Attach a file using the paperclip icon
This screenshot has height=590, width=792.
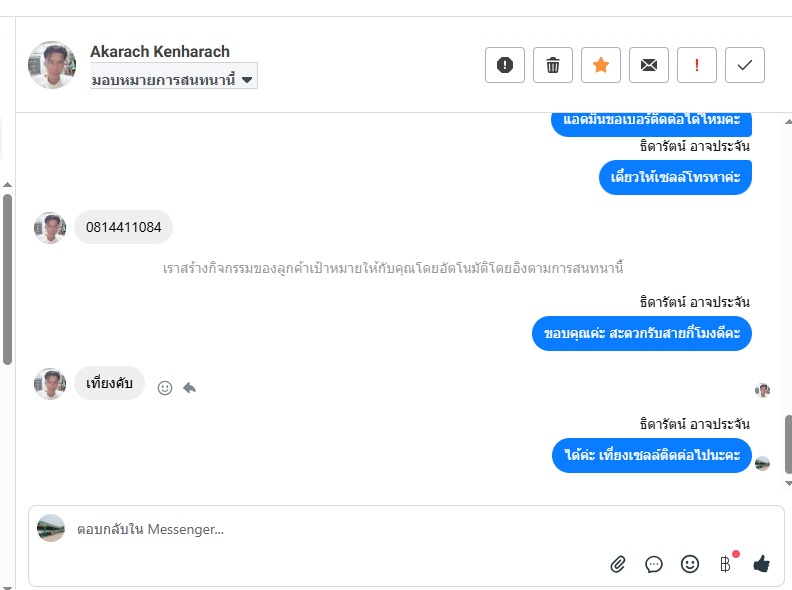coord(618,564)
